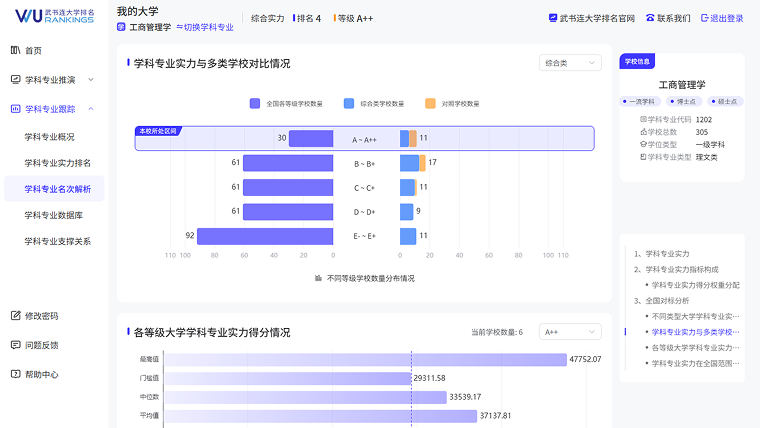This screenshot has width=760, height=428.
Task: Click the 平均值 bar showing 37137.81
Action: click(320, 416)
